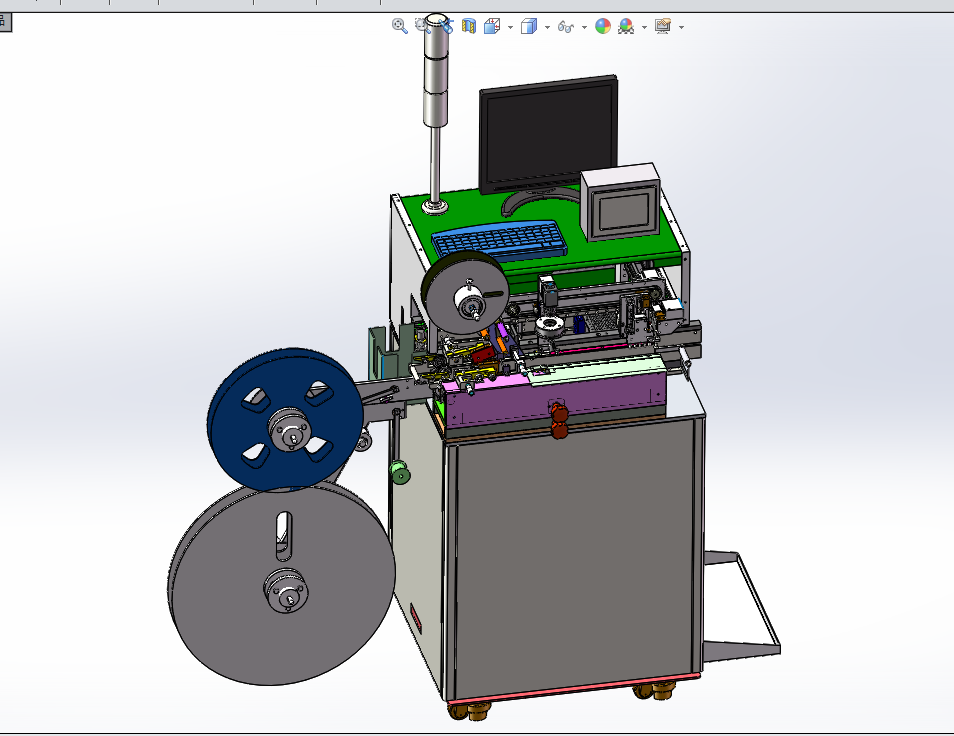The image size is (954, 736).
Task: Open the View Orientation dropdown arrow
Action: coord(510,27)
